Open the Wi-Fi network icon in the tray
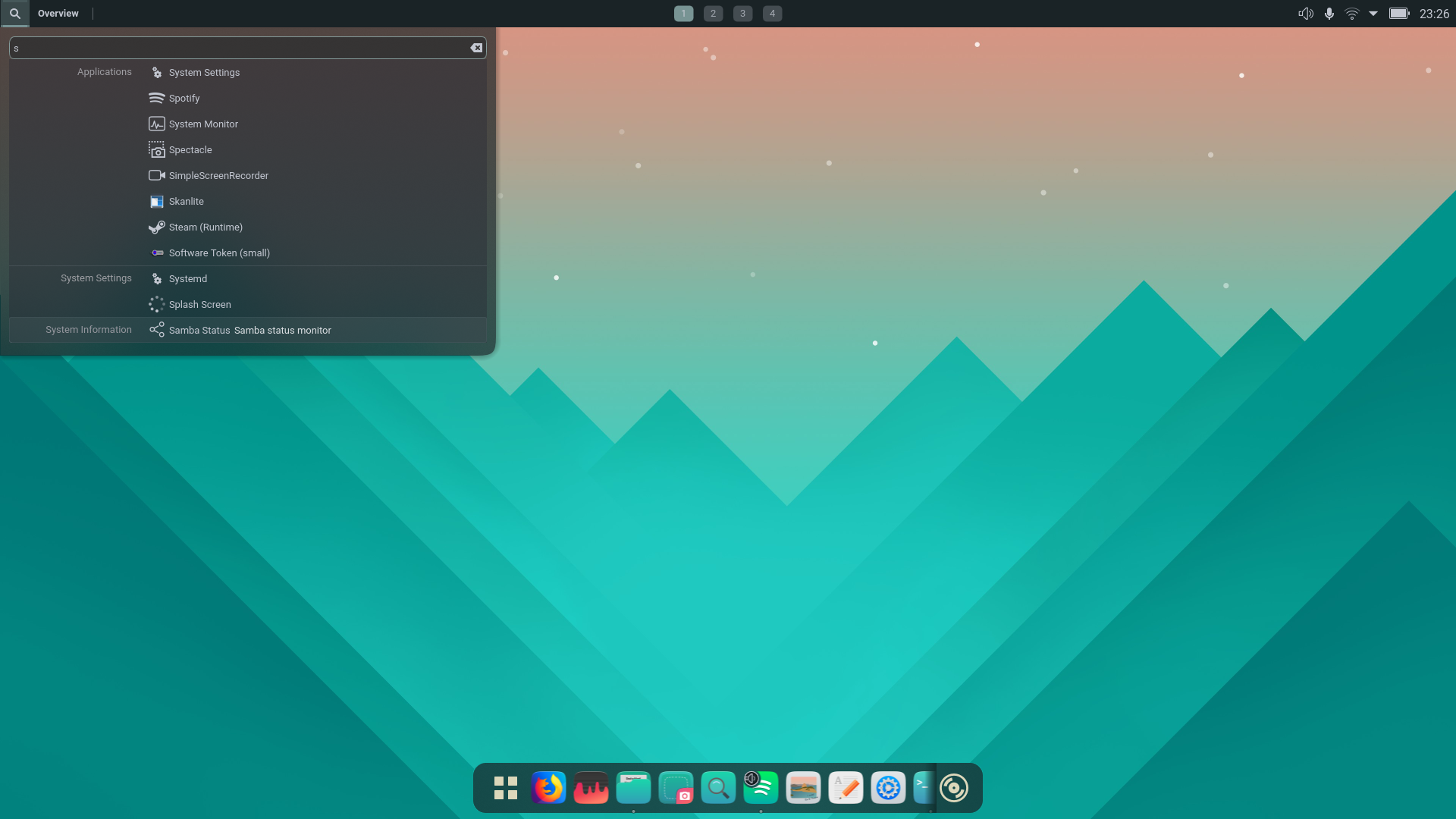The image size is (1456, 819). tap(1351, 14)
